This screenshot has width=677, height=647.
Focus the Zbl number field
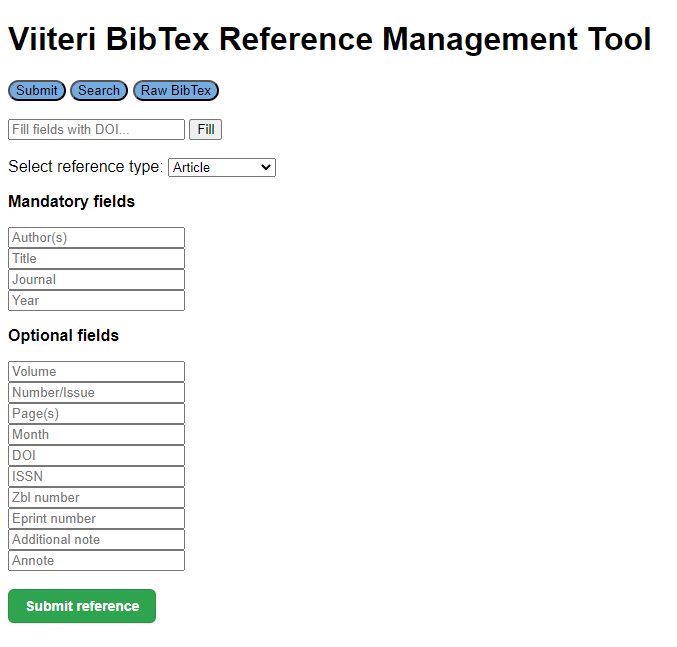coord(96,498)
